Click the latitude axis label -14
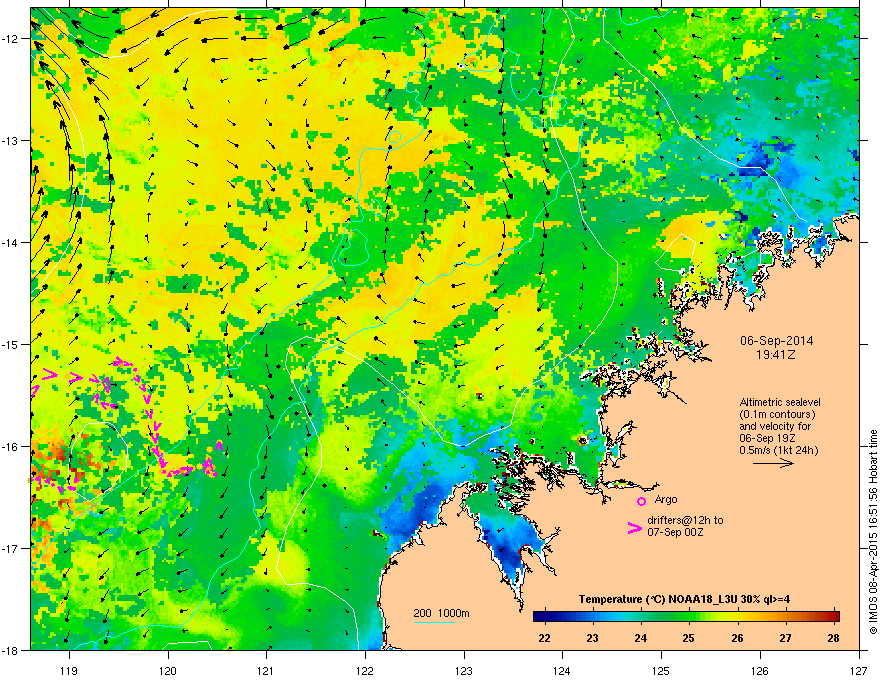 [x=11, y=243]
